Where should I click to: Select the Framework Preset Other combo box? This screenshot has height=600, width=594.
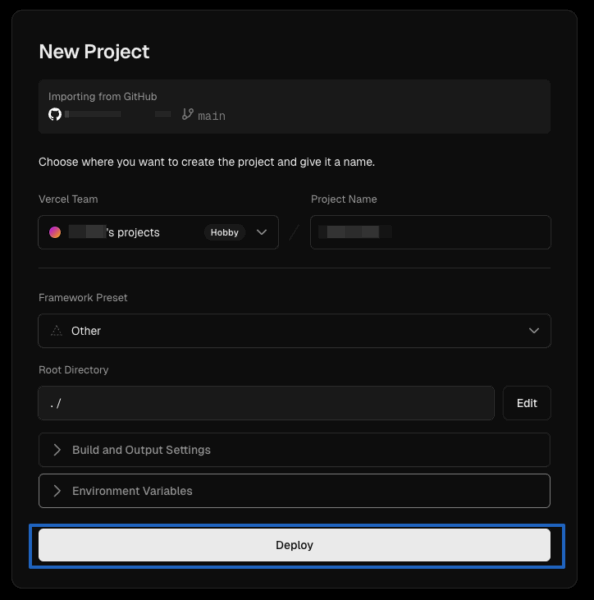294,331
